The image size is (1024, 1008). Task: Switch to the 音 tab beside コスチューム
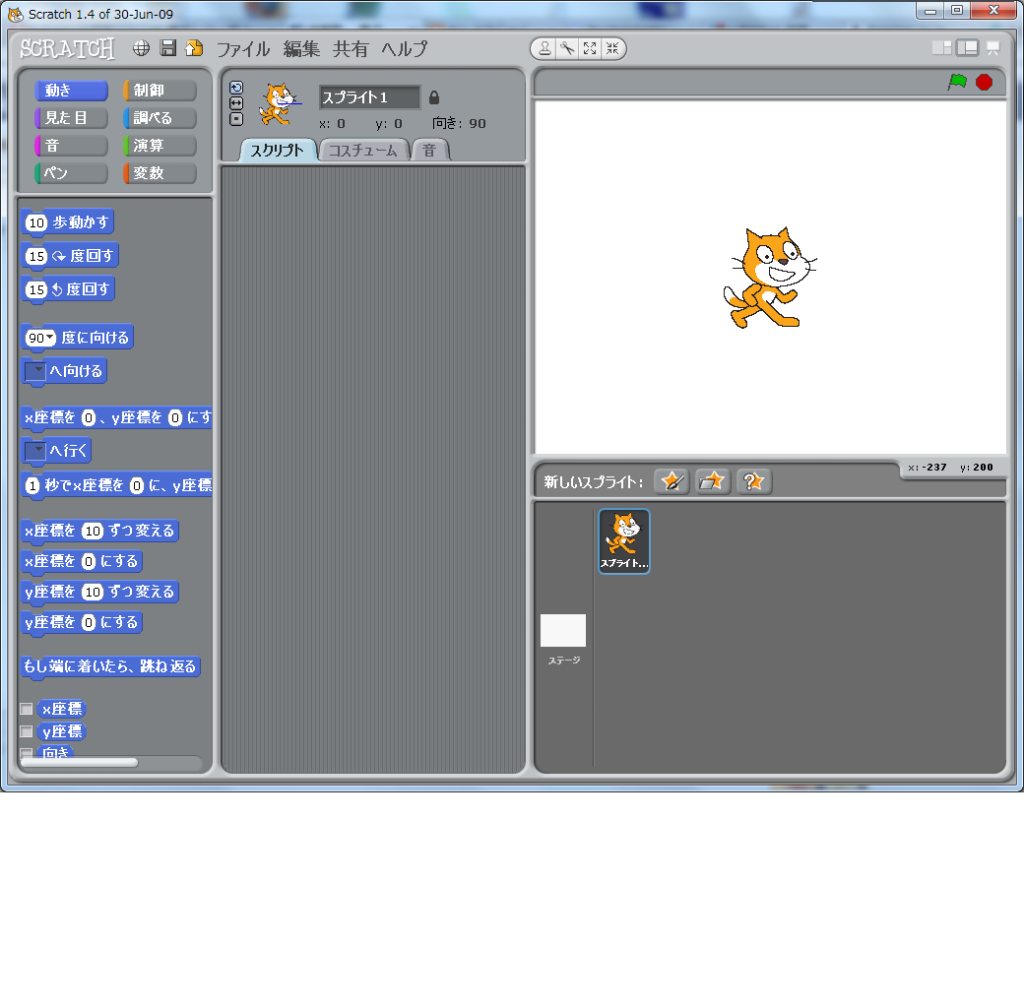pyautogui.click(x=429, y=150)
